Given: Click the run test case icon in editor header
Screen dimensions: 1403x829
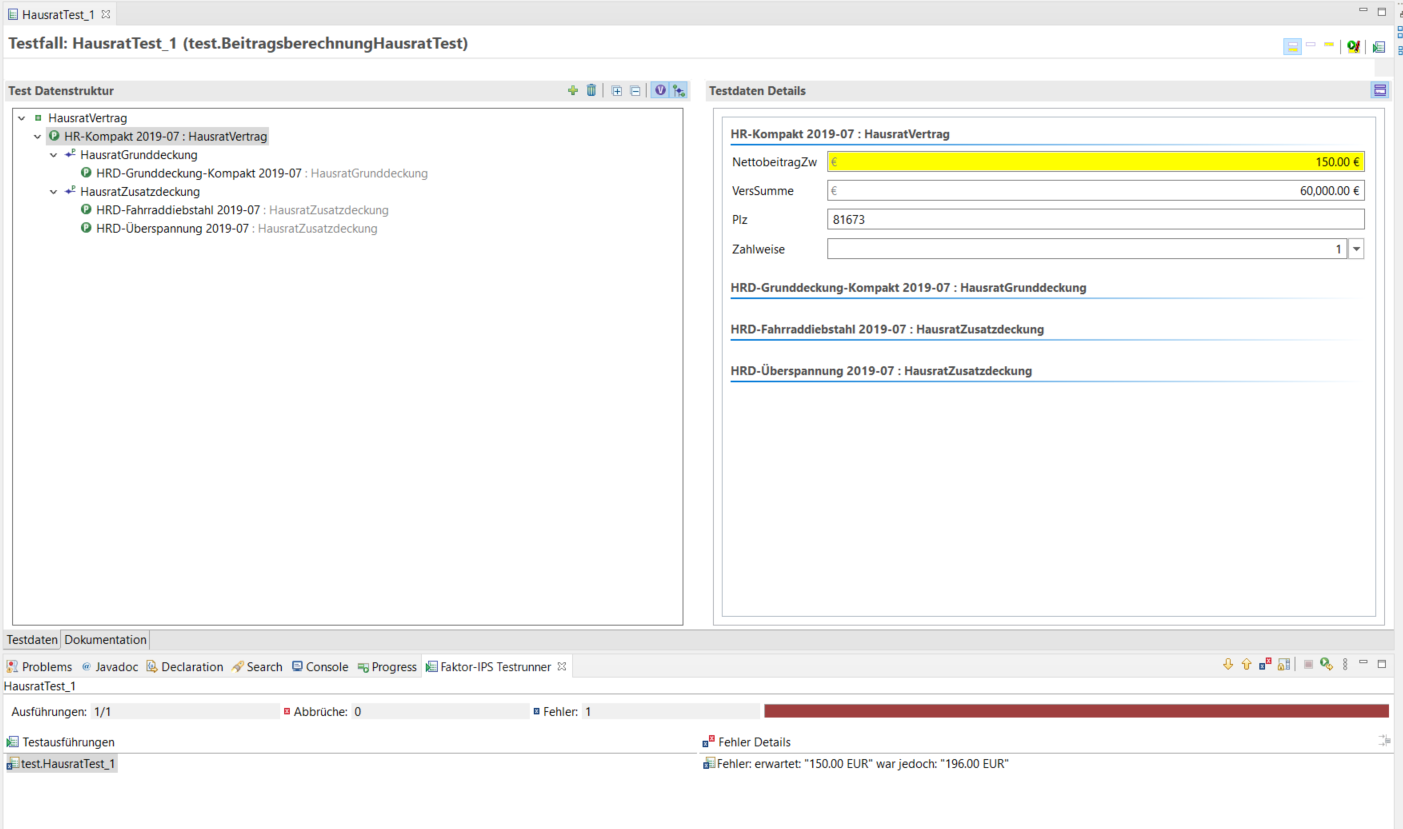Looking at the screenshot, I should click(1379, 46).
